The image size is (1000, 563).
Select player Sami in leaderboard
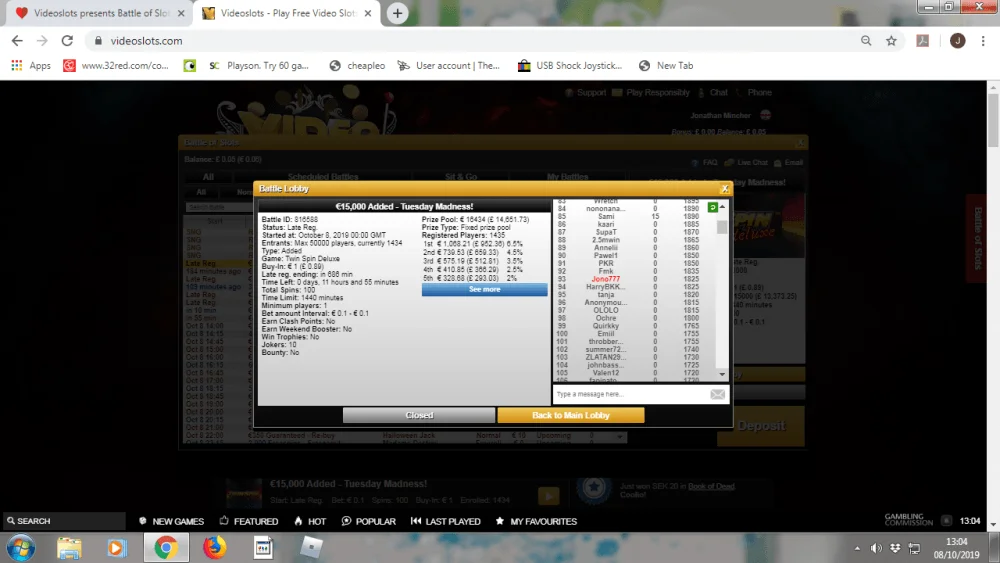pos(605,217)
